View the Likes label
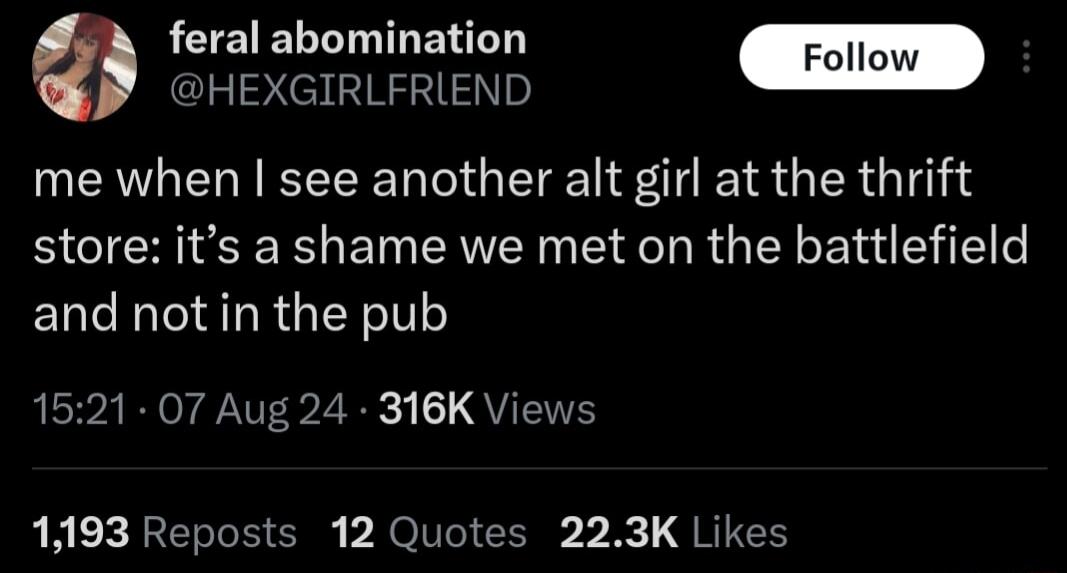Image resolution: width=1067 pixels, height=573 pixels. [740, 532]
